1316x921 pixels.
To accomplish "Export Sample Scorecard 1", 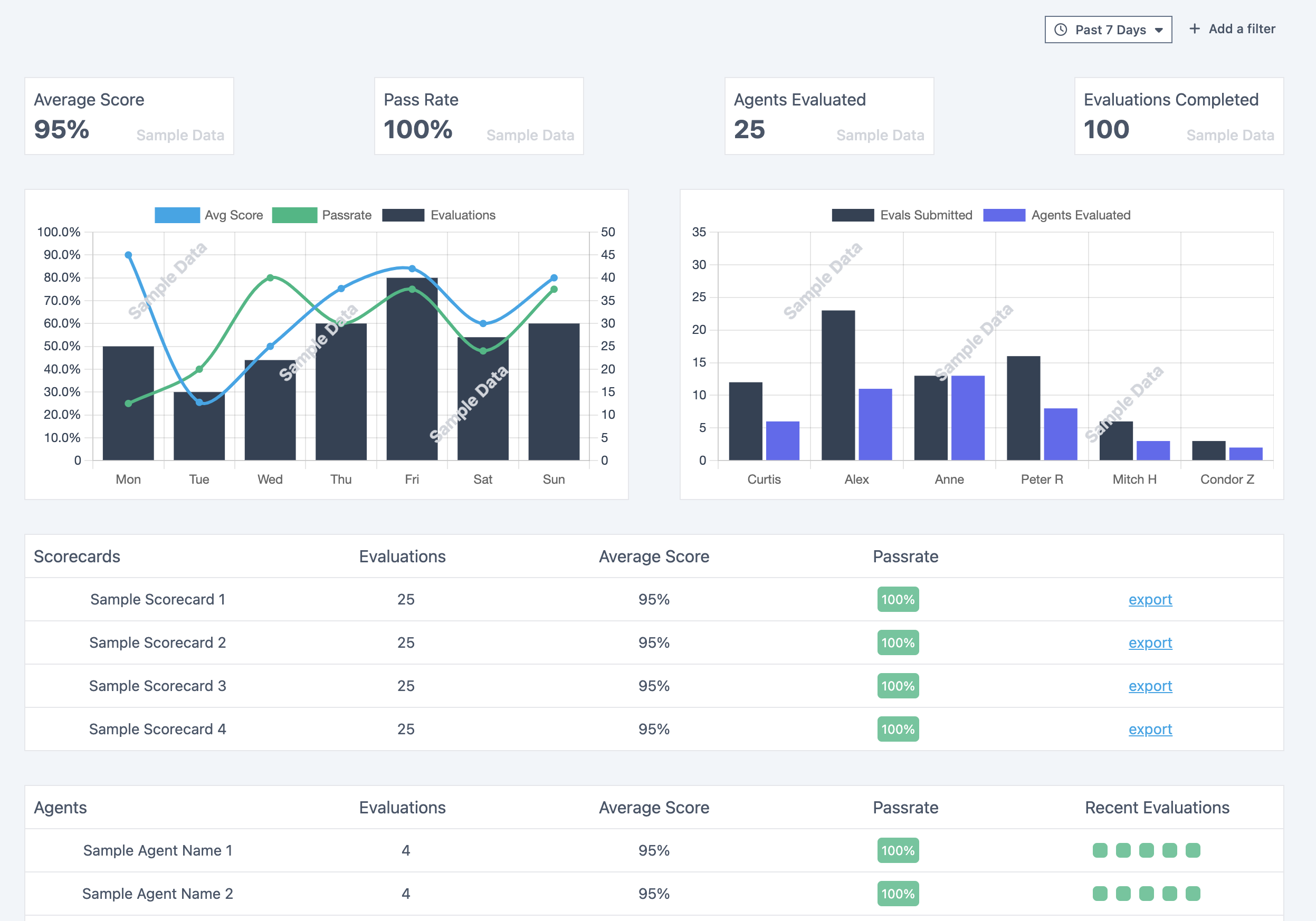I will click(x=1150, y=599).
